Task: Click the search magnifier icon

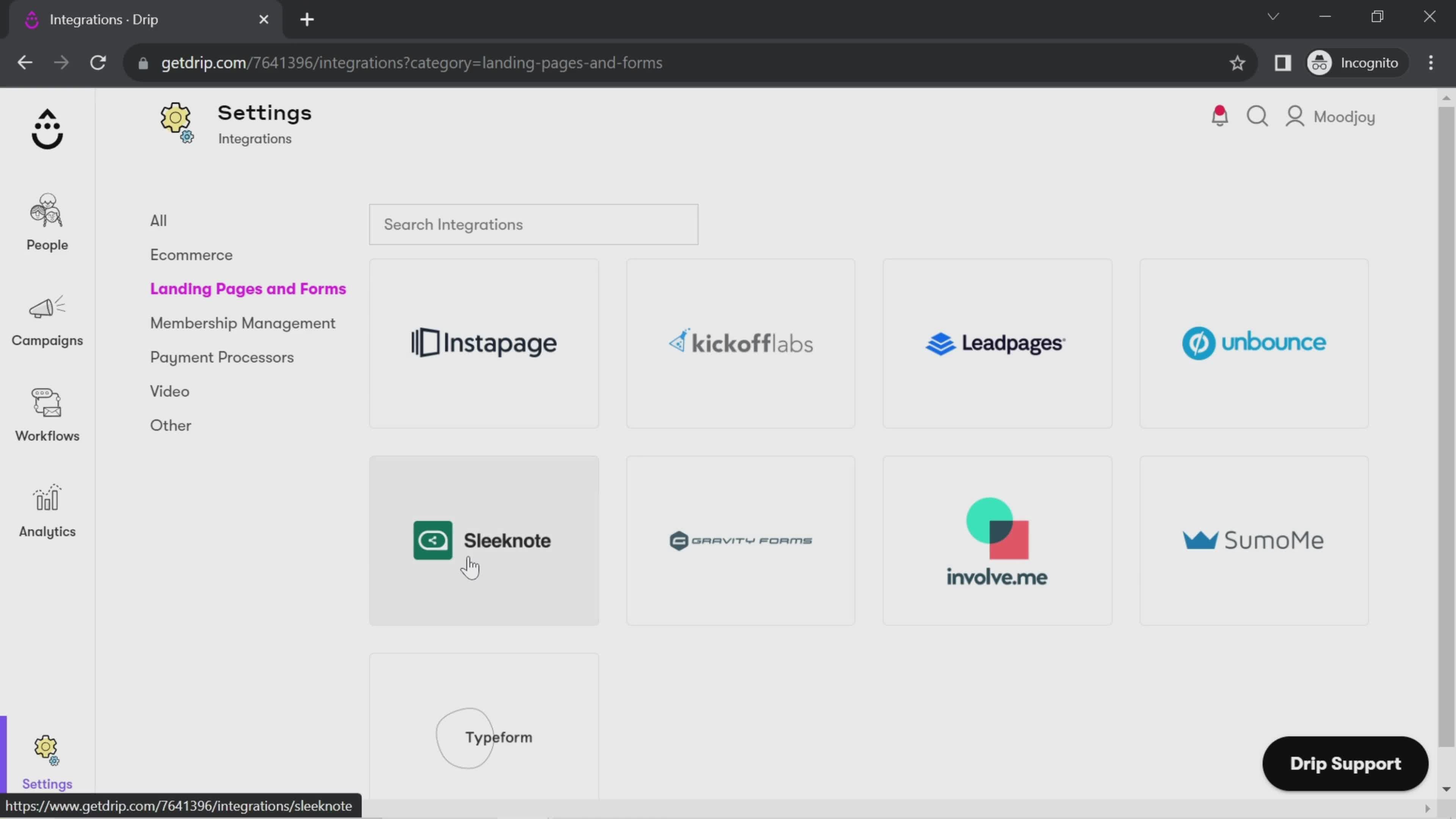Action: click(x=1258, y=116)
